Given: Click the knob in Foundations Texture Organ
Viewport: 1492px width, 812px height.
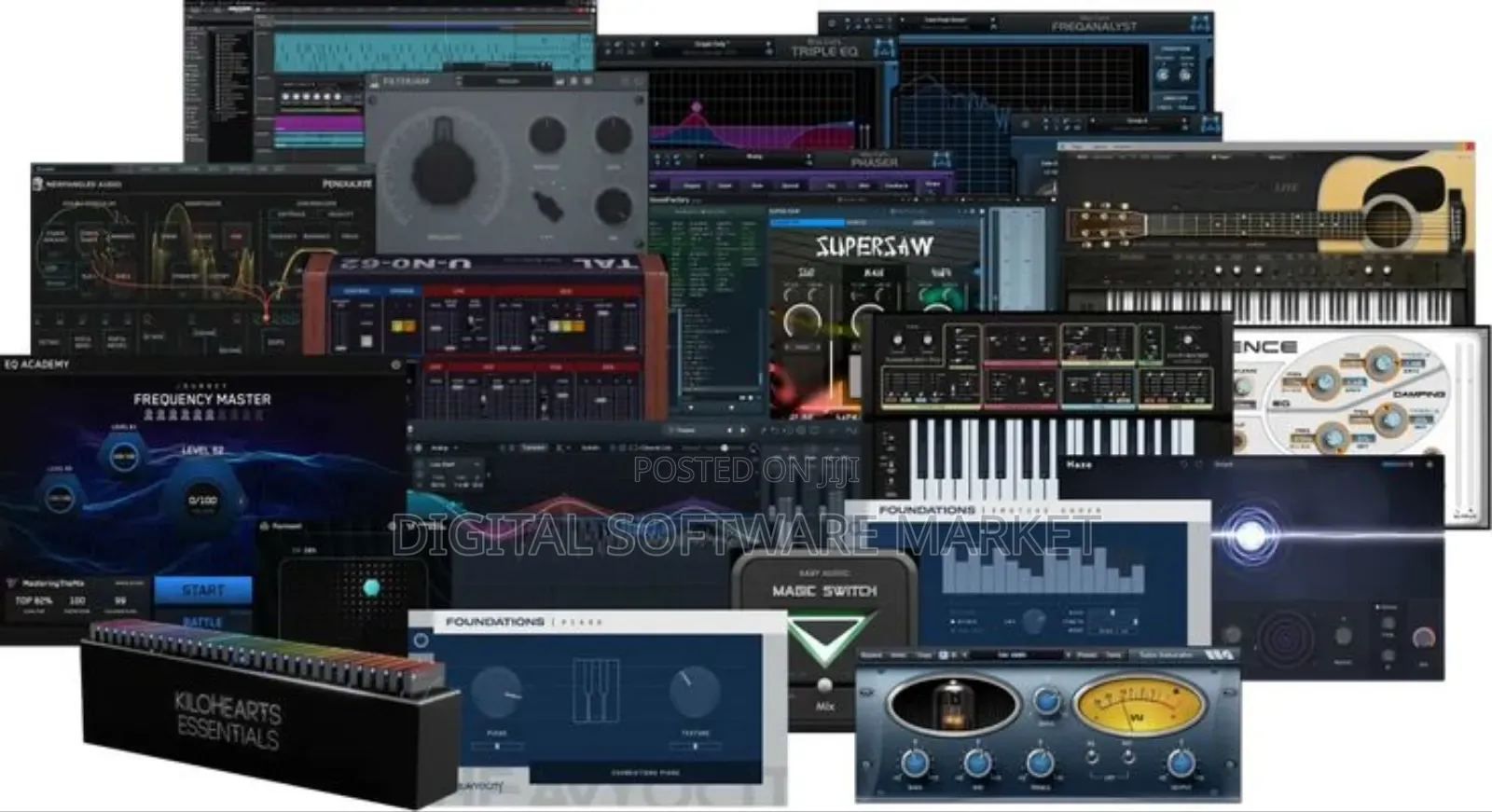Looking at the screenshot, I should (x=1033, y=621).
